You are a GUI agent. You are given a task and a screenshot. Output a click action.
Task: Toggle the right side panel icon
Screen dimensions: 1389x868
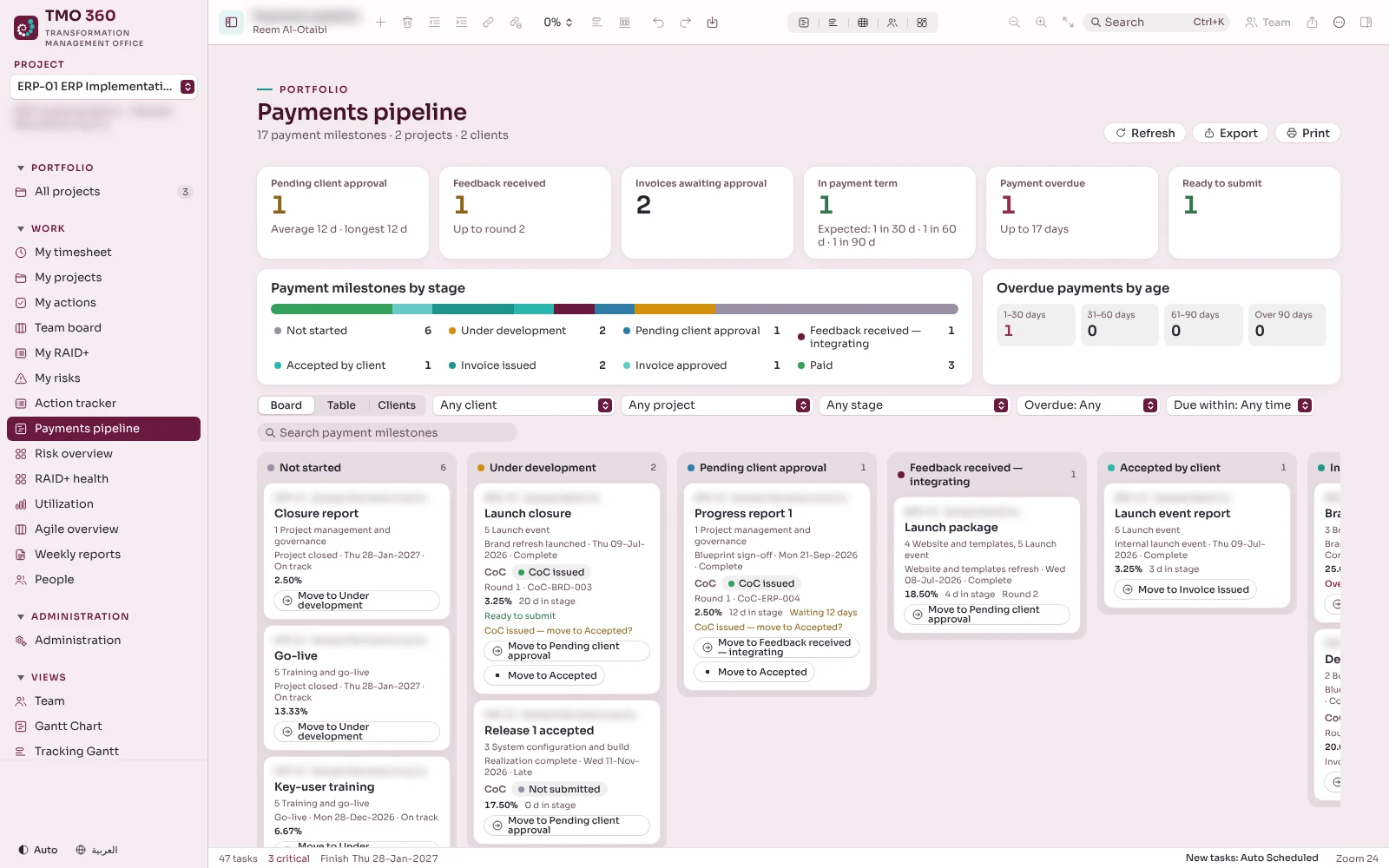(1366, 23)
